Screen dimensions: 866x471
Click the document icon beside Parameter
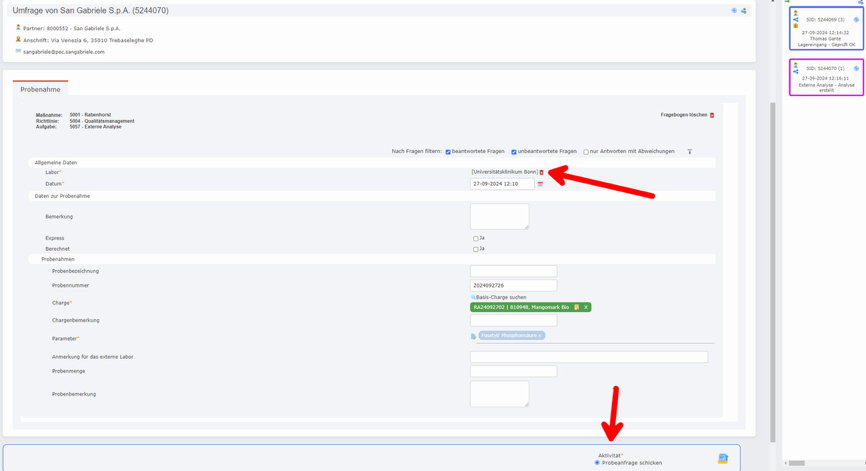coord(474,336)
